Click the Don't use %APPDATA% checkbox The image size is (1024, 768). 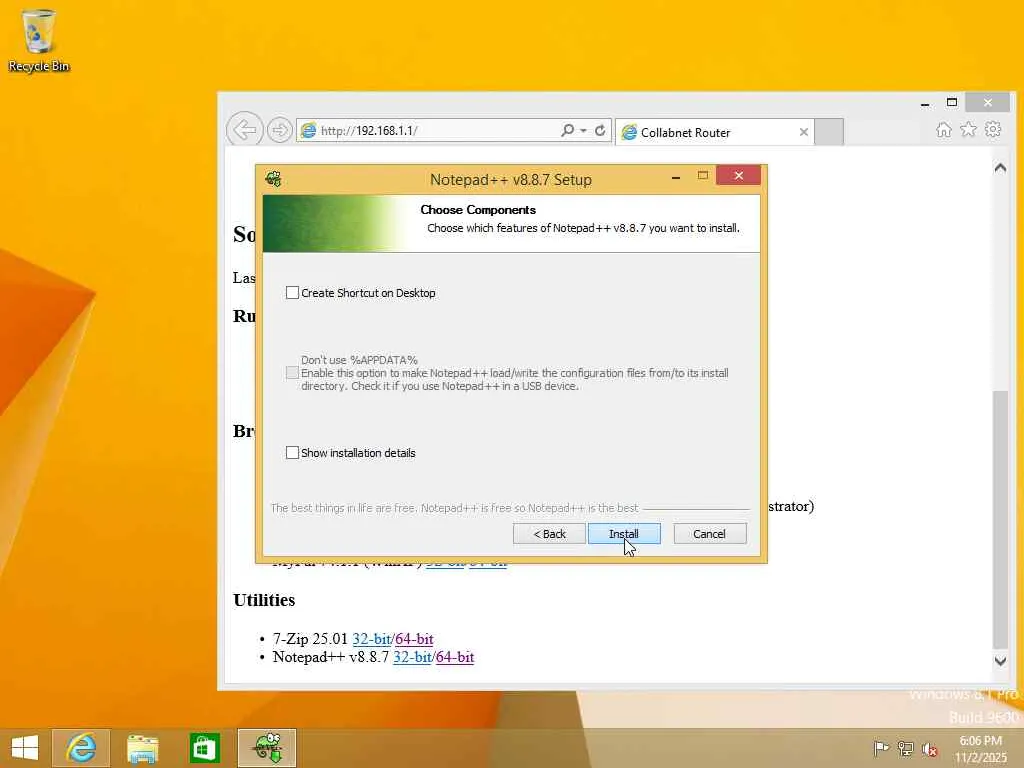(293, 373)
